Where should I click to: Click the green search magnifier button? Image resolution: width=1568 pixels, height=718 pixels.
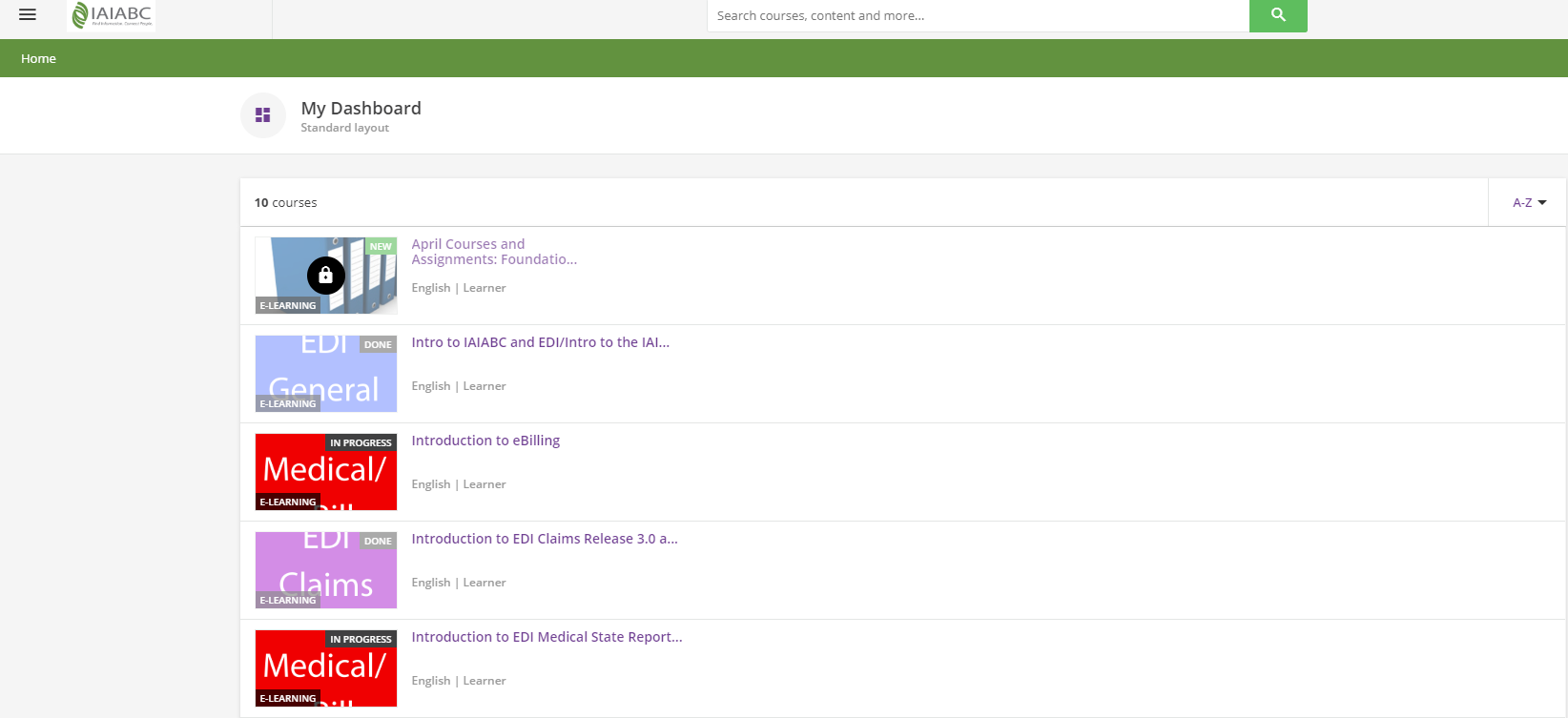click(x=1278, y=15)
